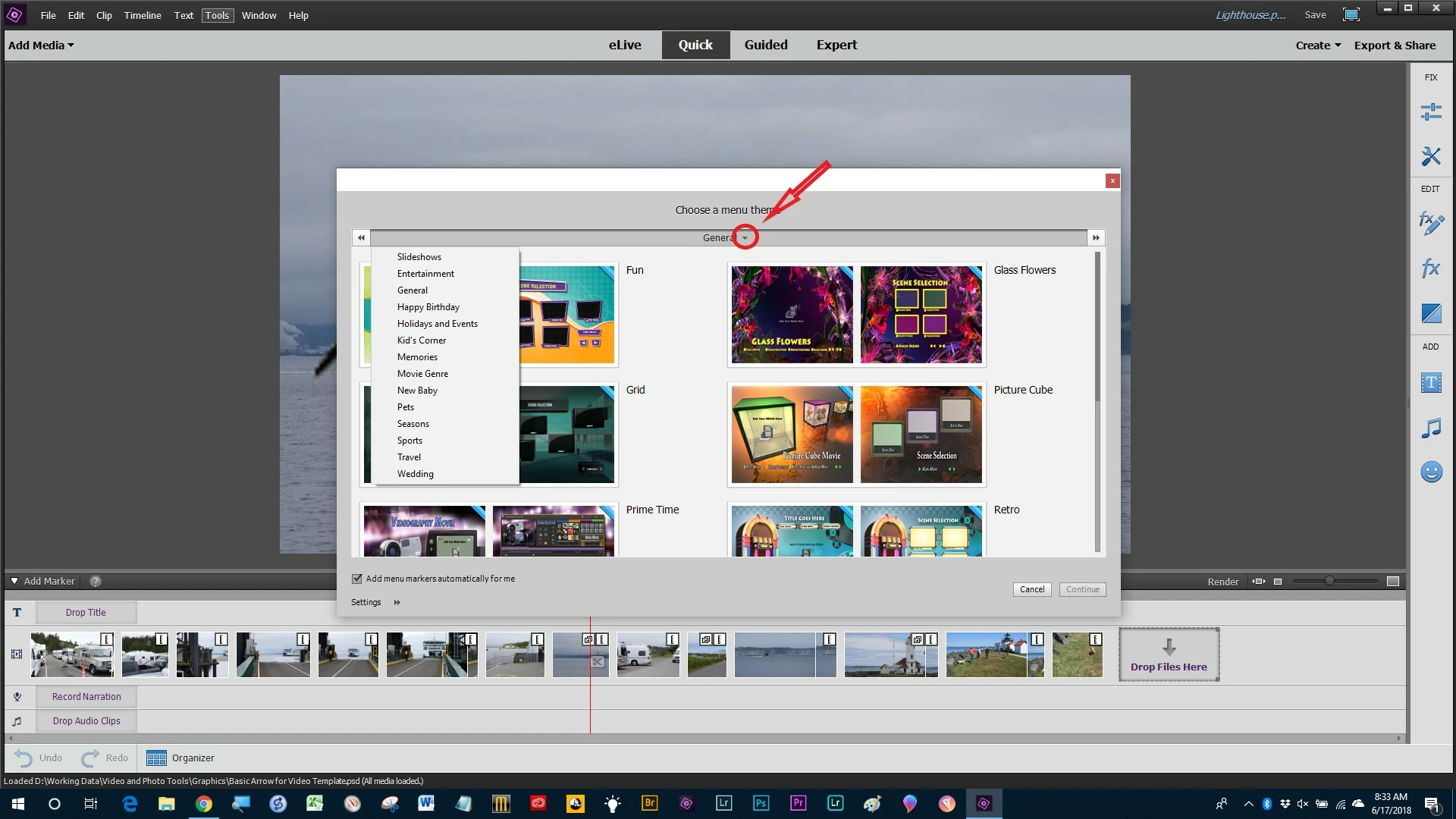The image size is (1456, 819).
Task: Select Travel from the category list
Action: click(409, 457)
